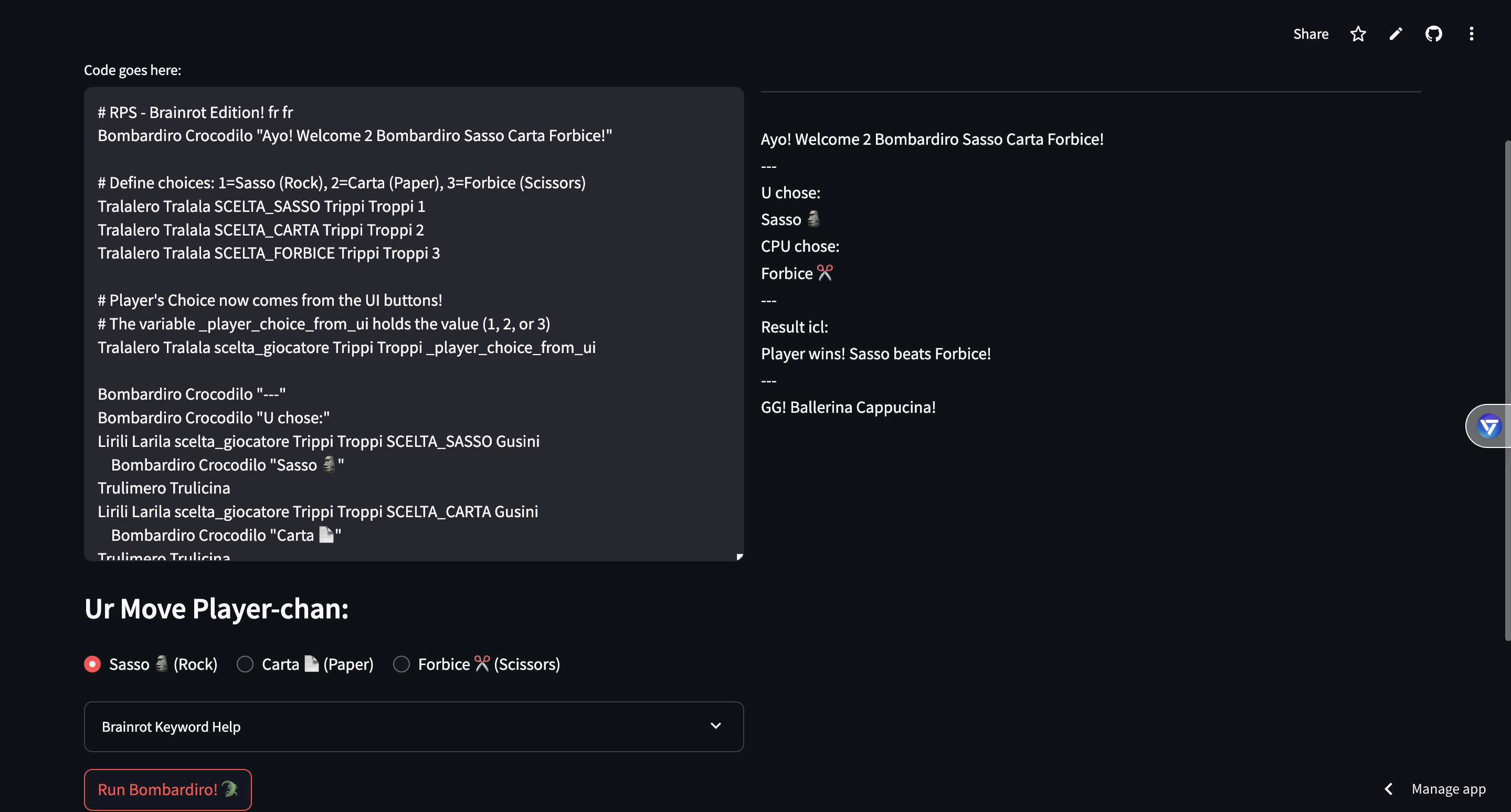Click the pencil edit icon

(1396, 34)
